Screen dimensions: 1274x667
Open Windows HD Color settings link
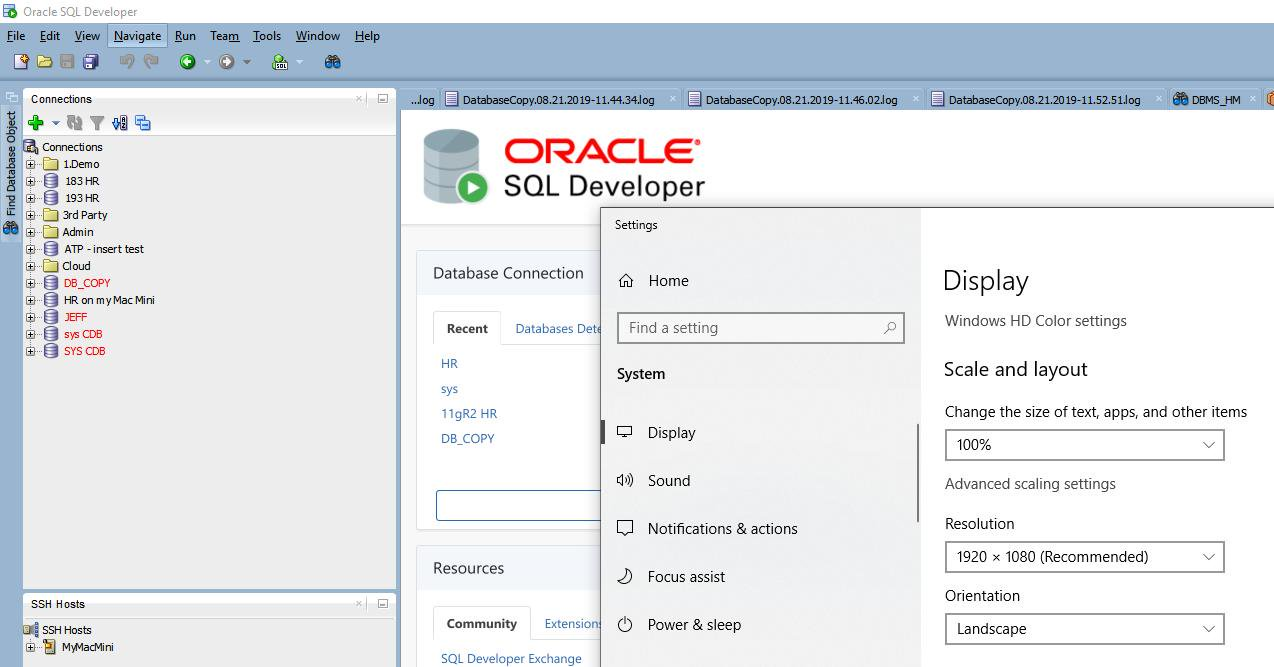click(1036, 321)
